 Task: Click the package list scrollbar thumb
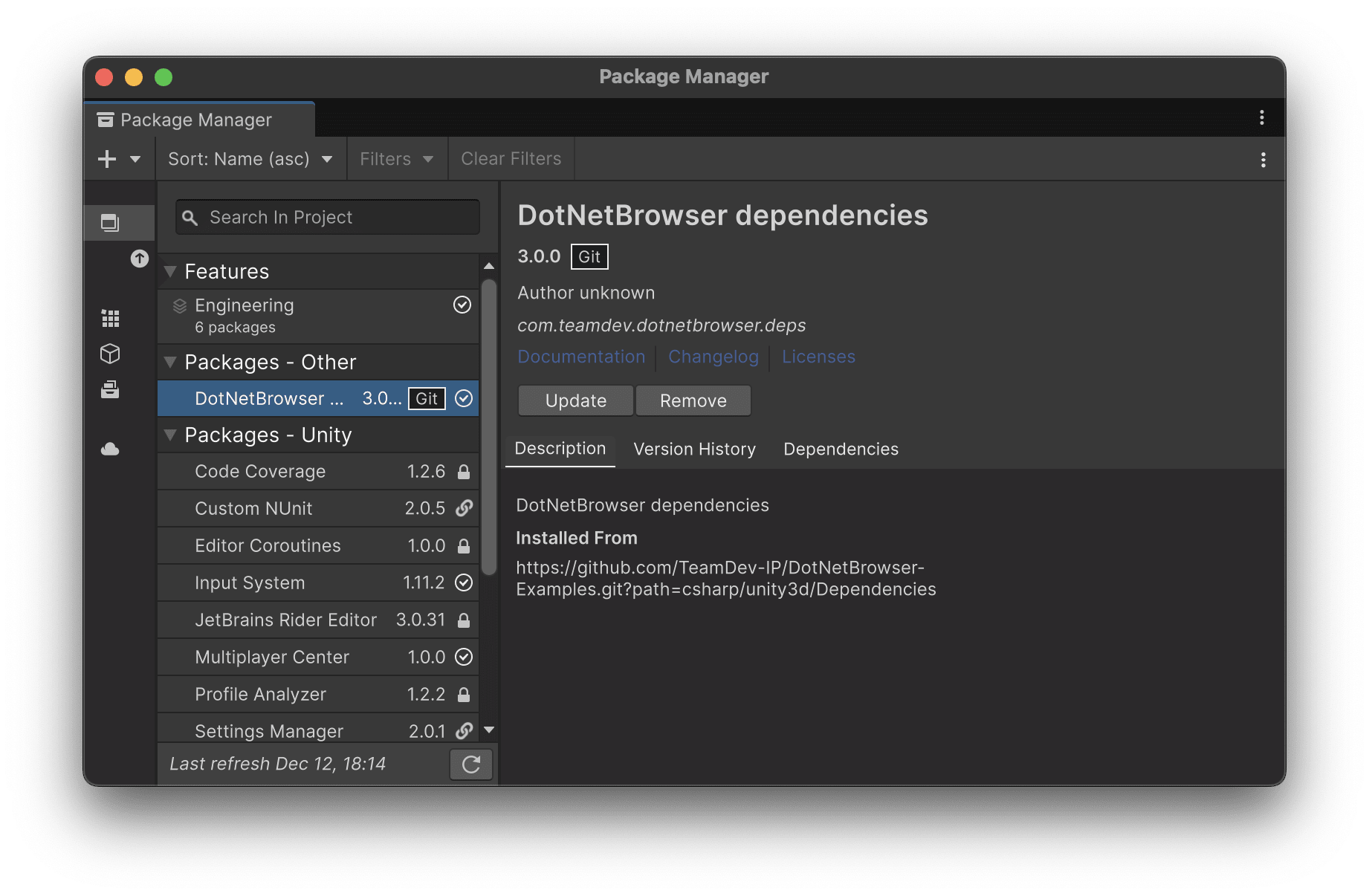489,427
